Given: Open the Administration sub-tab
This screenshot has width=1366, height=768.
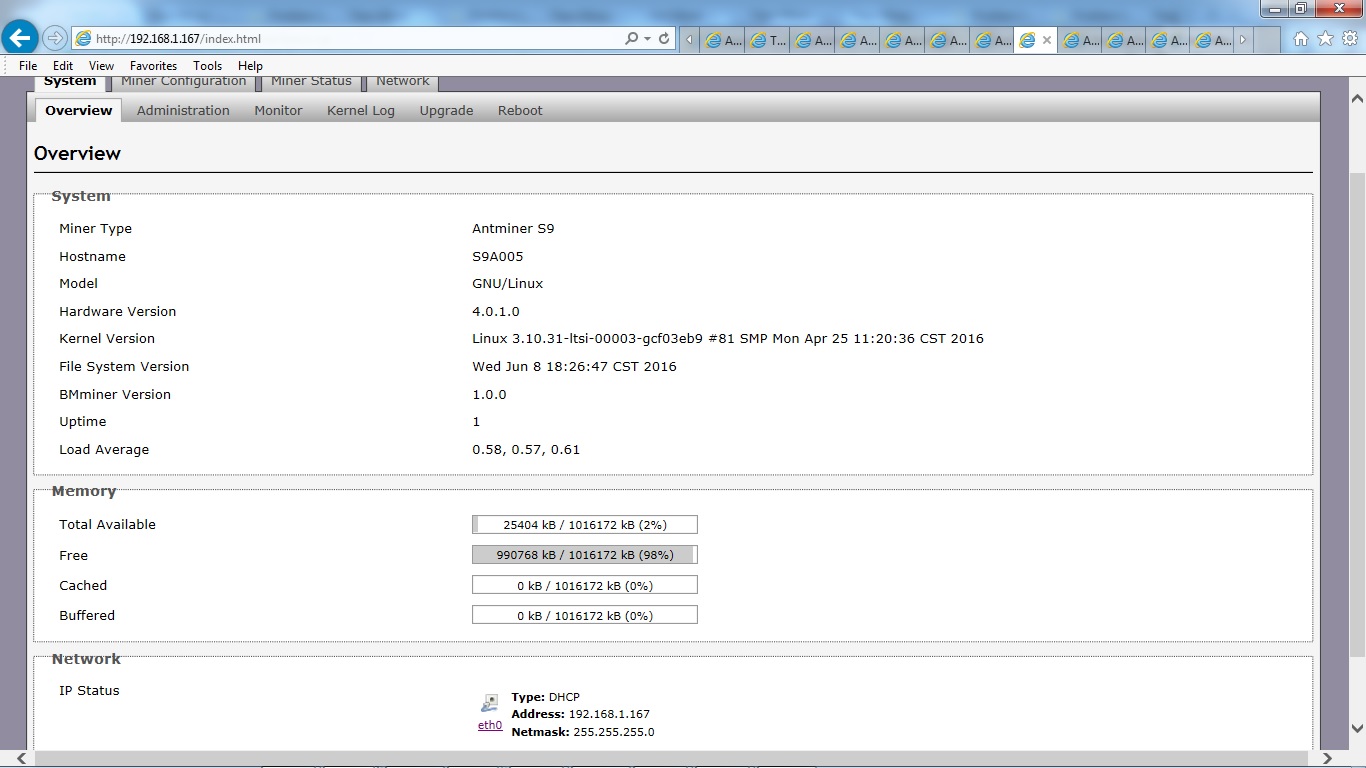Looking at the screenshot, I should point(183,110).
